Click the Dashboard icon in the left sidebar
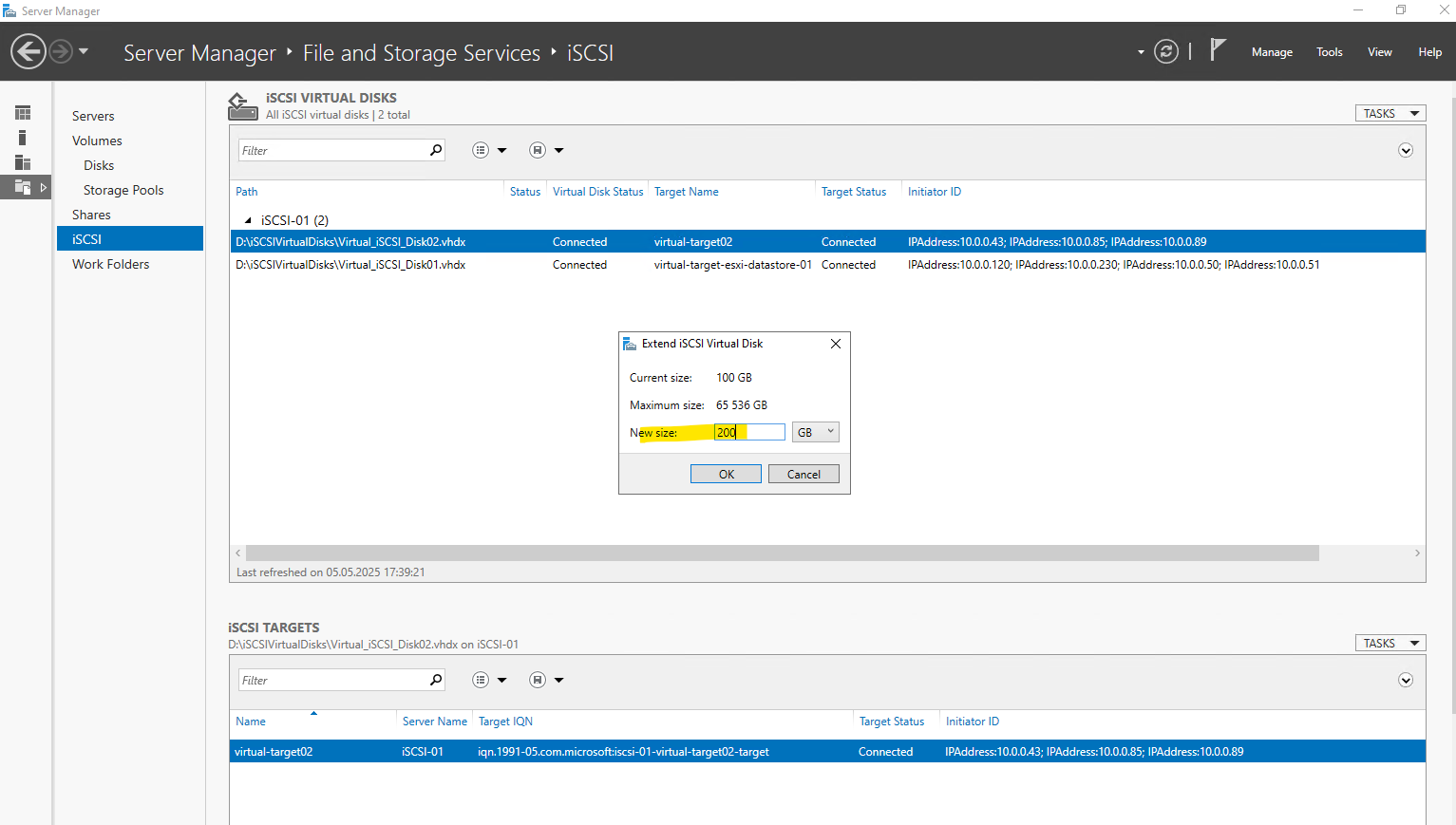Image resolution: width=1456 pixels, height=825 pixels. pos(23,113)
